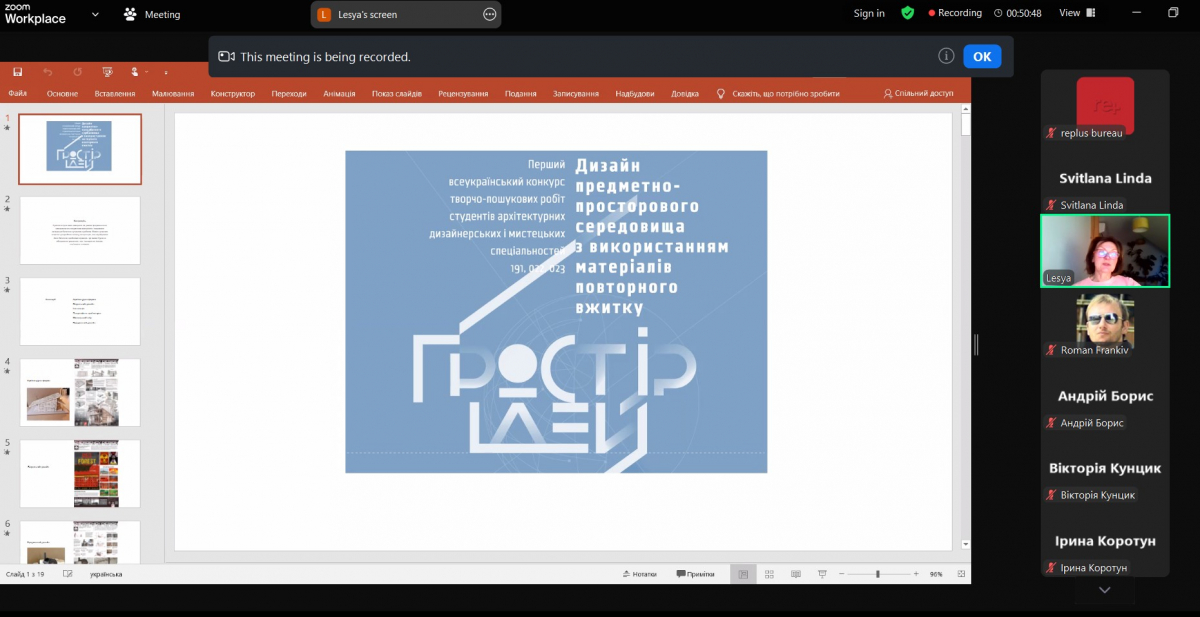Screen dimensions: 1200x617
Task: Click the green encryption shield icon
Action: pyautogui.click(x=907, y=13)
